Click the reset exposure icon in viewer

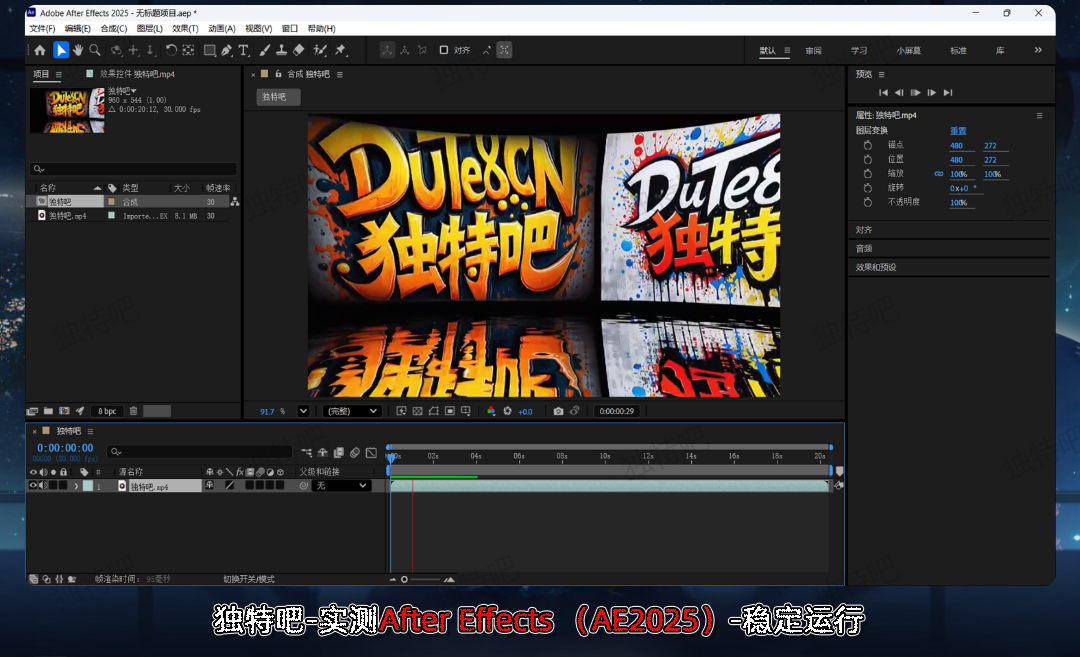point(508,411)
